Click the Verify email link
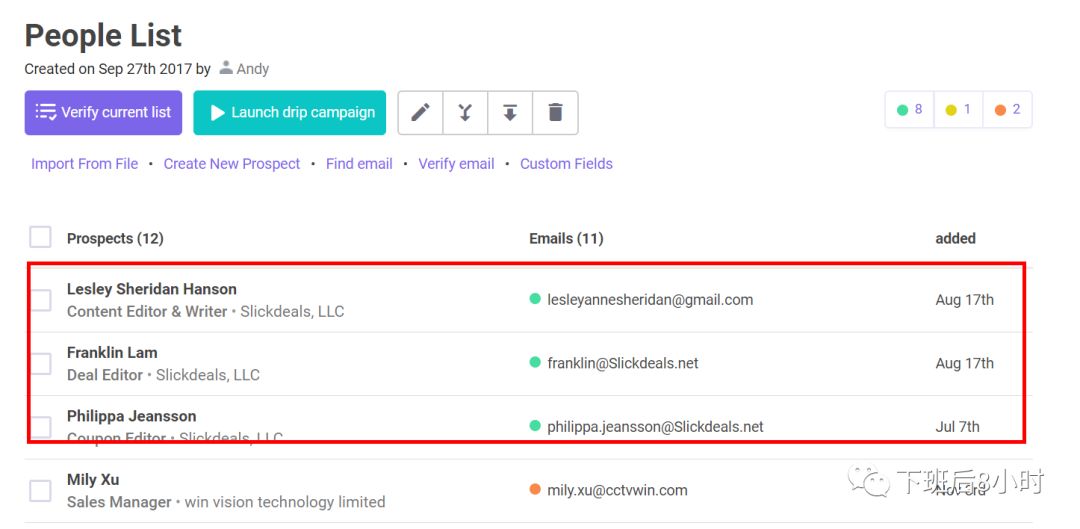Viewport: 1080px width, 529px height. 457,164
